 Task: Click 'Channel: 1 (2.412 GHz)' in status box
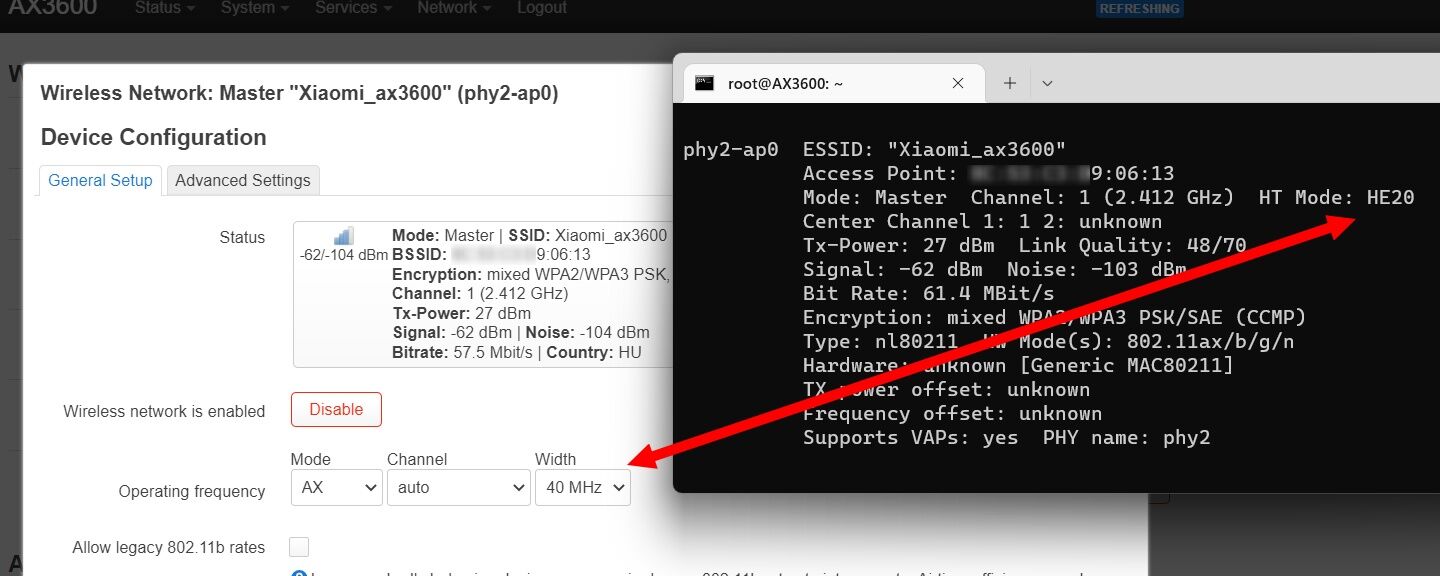[x=480, y=294]
